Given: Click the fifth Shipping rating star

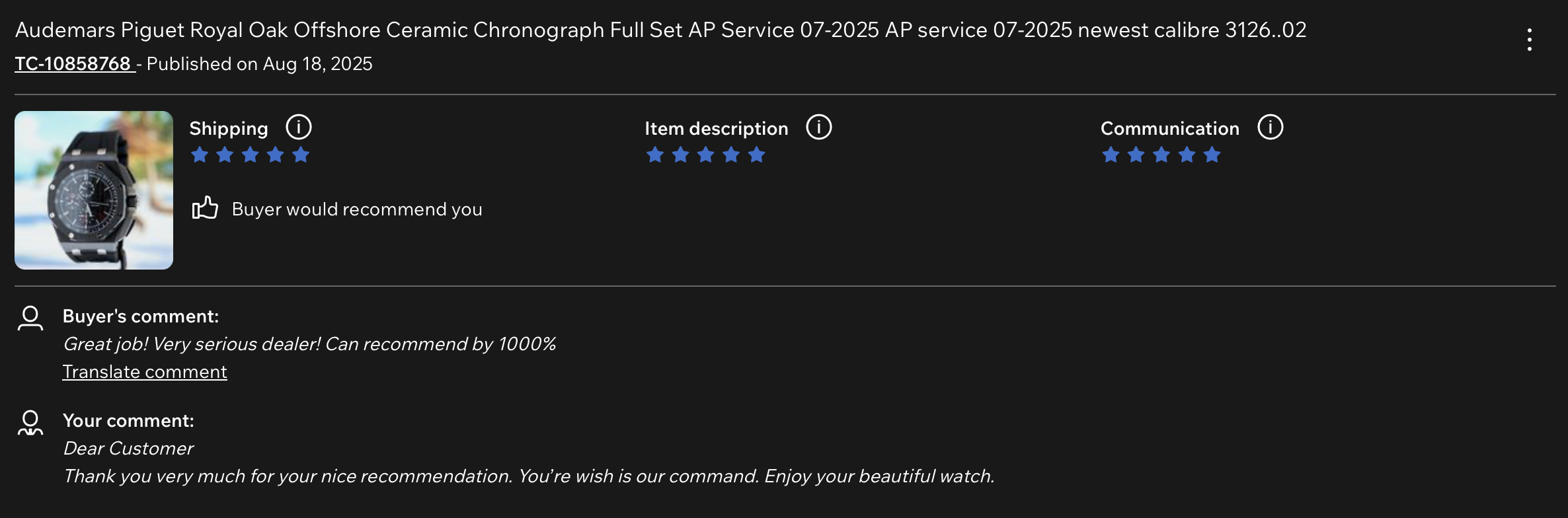Looking at the screenshot, I should coord(301,155).
